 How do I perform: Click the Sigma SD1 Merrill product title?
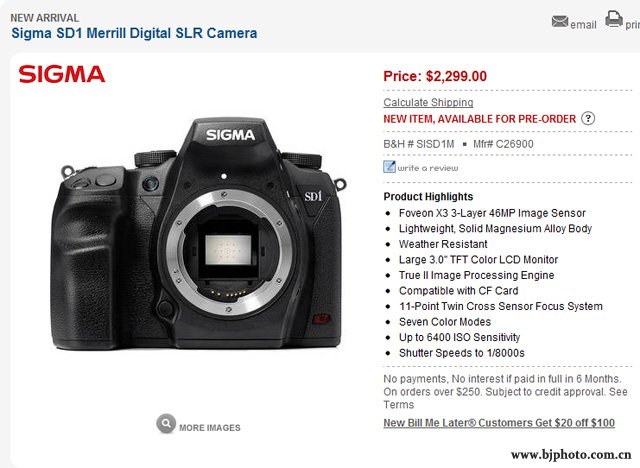click(134, 33)
